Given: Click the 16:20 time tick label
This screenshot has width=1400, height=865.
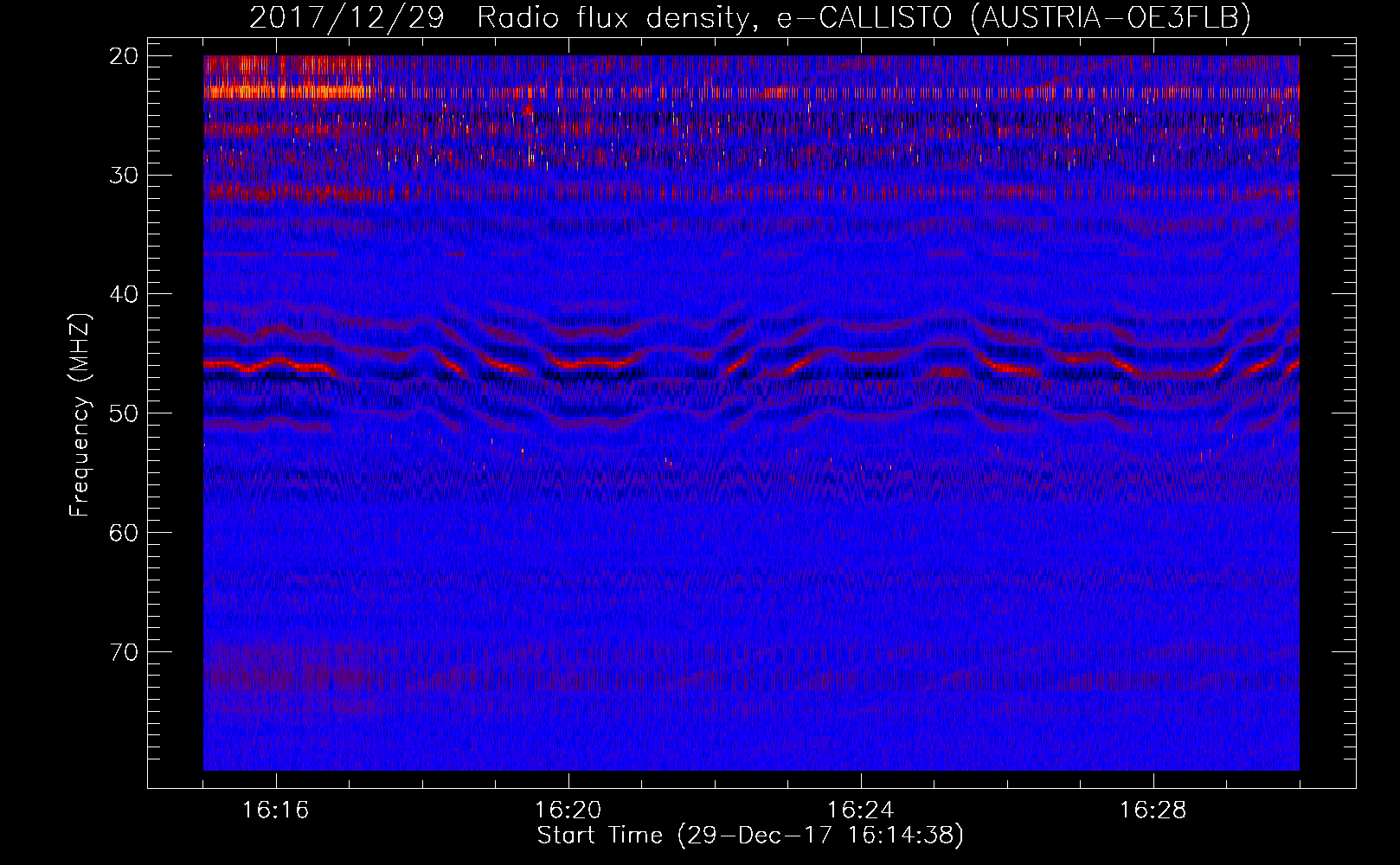Looking at the screenshot, I should click(x=568, y=811).
